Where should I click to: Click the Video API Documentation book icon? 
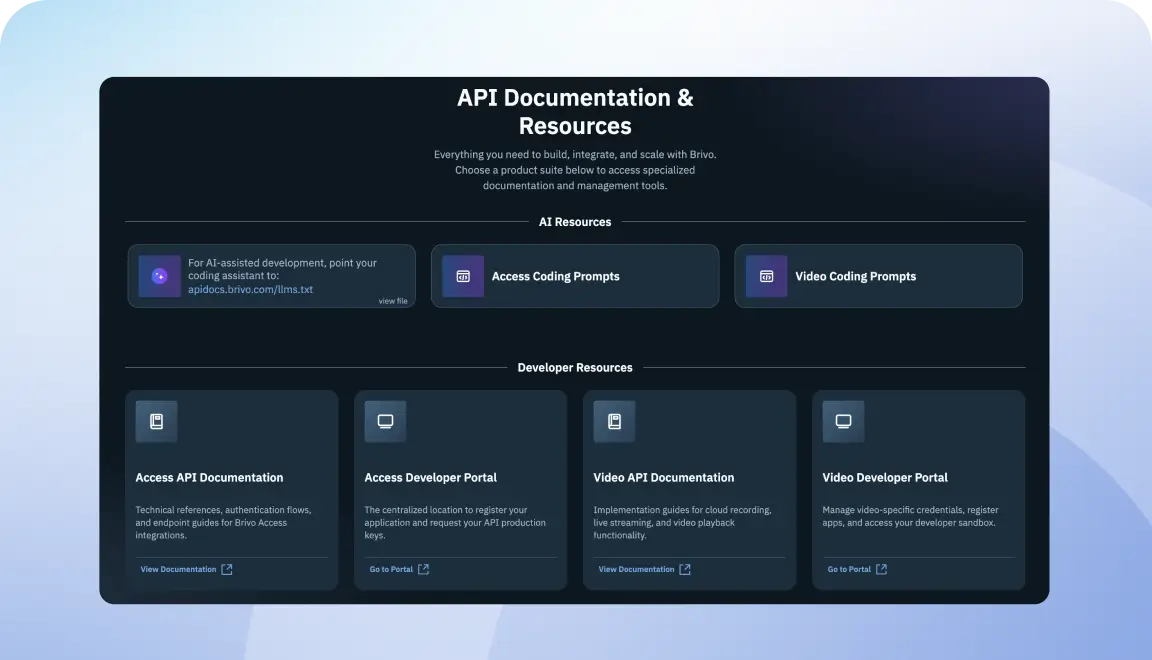pos(614,421)
